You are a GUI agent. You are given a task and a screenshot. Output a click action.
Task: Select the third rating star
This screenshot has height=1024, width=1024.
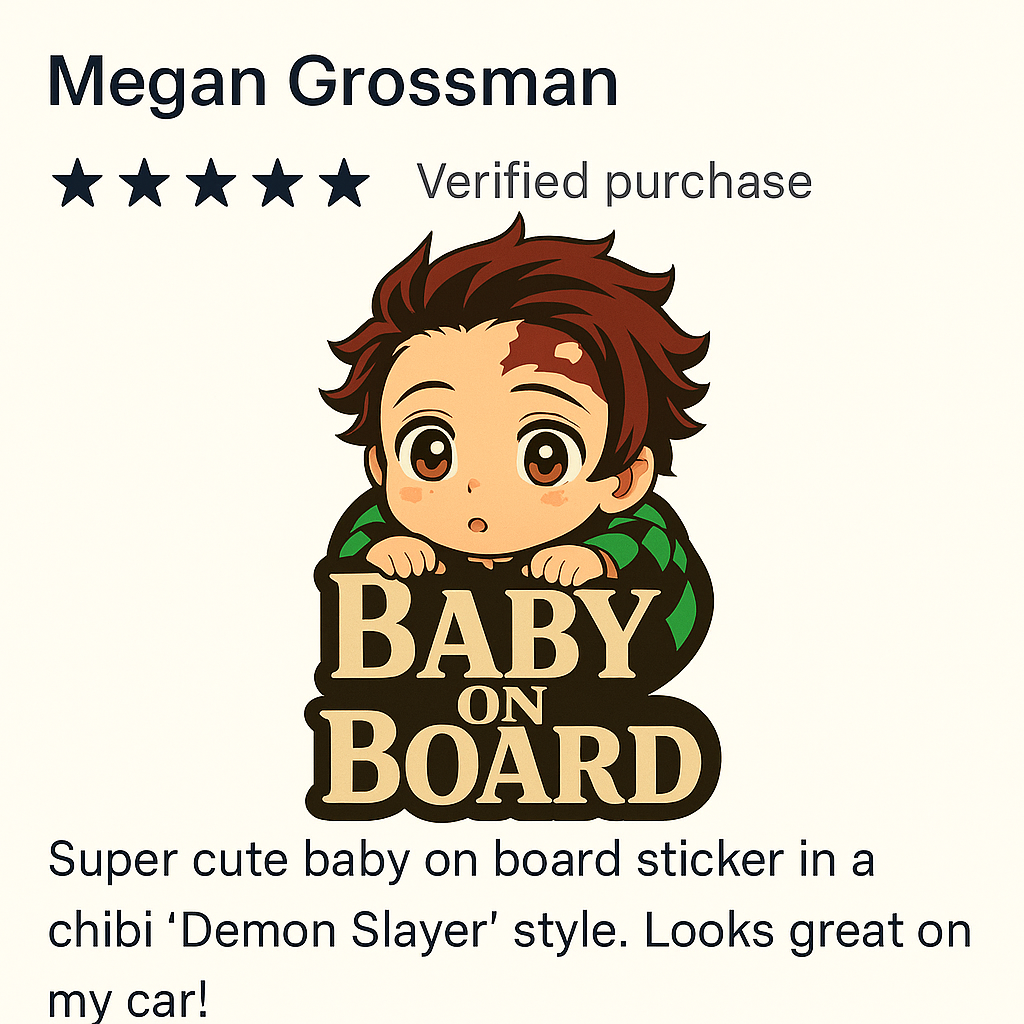[211, 183]
